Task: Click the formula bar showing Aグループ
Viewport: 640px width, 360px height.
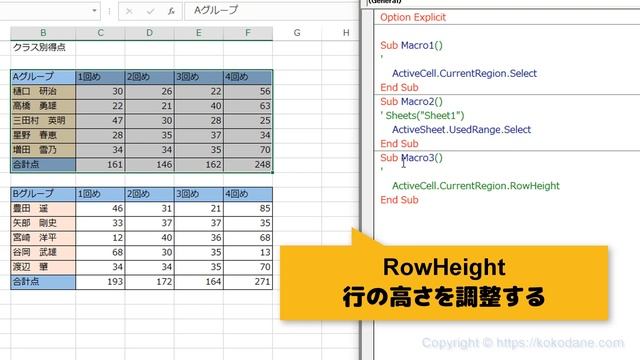Action: click(x=271, y=11)
